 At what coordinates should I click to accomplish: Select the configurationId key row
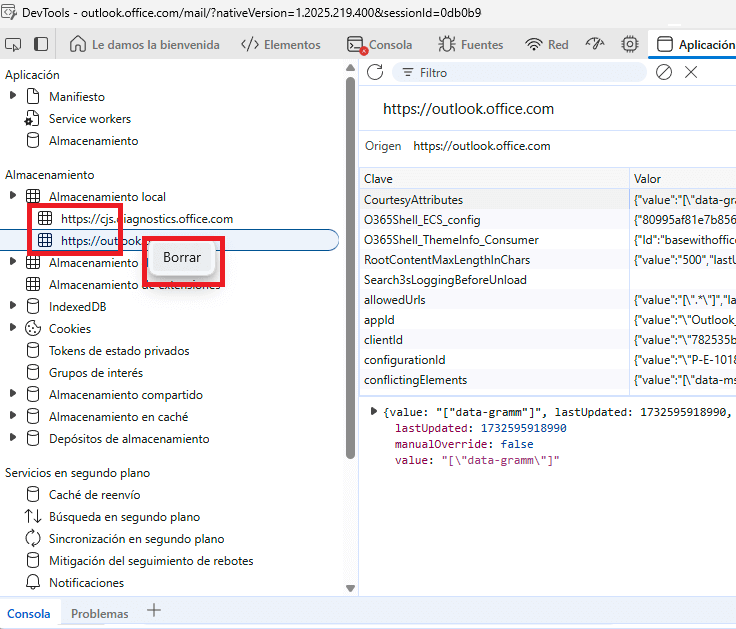pos(494,360)
